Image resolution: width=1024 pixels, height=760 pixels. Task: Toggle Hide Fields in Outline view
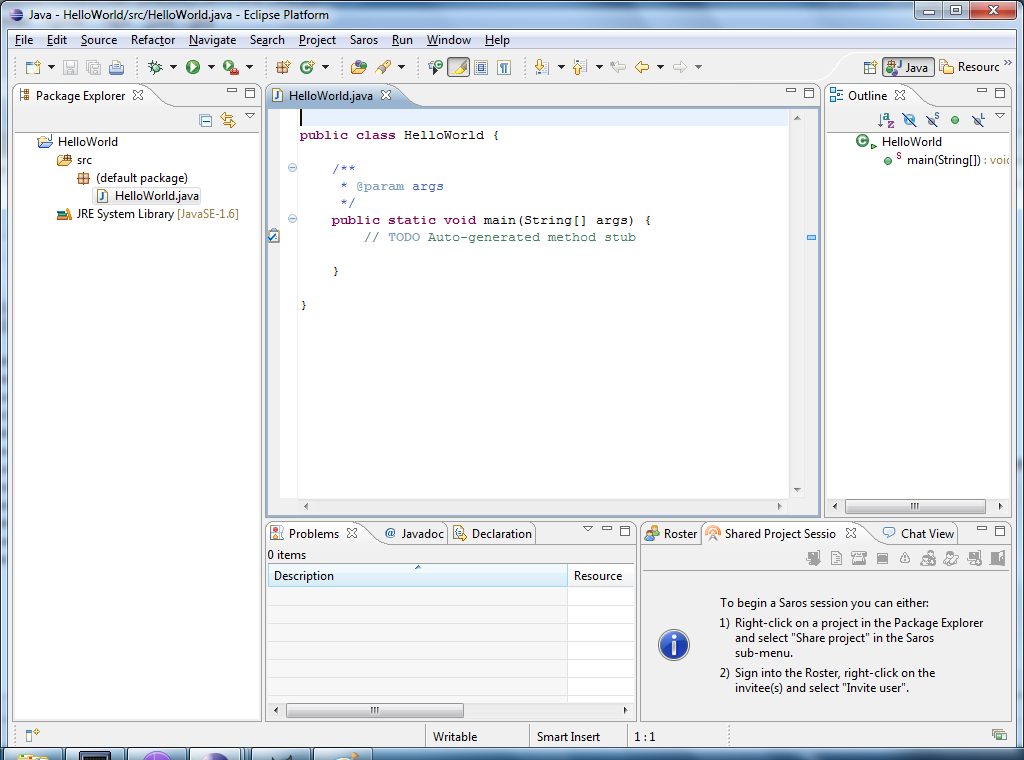tap(909, 120)
